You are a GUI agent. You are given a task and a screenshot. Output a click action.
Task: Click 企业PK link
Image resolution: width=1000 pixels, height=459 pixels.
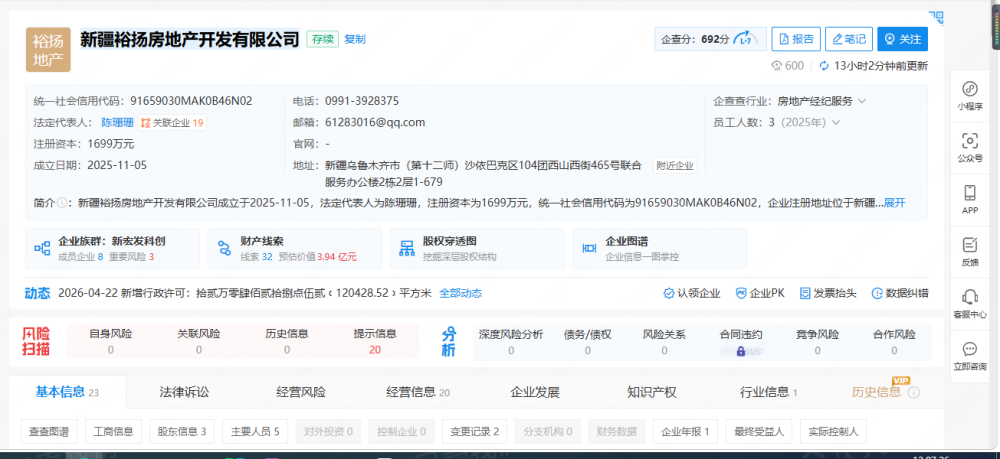tap(760, 293)
